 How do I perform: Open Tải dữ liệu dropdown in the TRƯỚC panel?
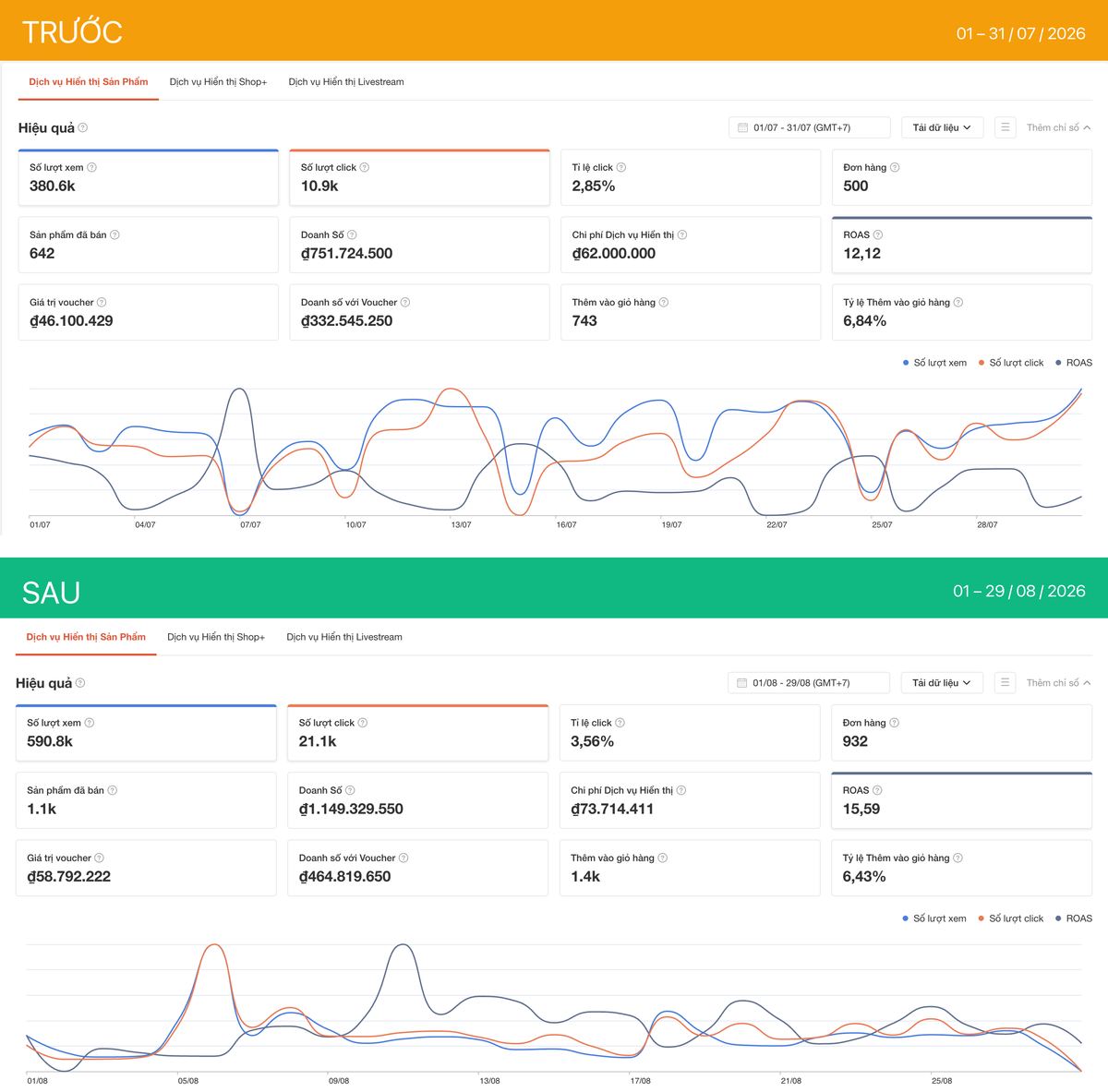[x=942, y=127]
